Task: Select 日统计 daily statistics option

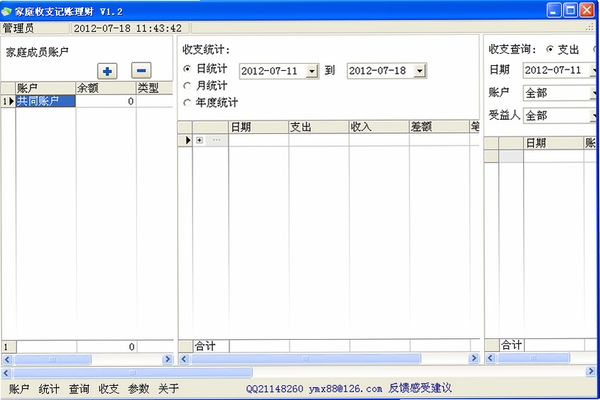Action: (x=205, y=69)
